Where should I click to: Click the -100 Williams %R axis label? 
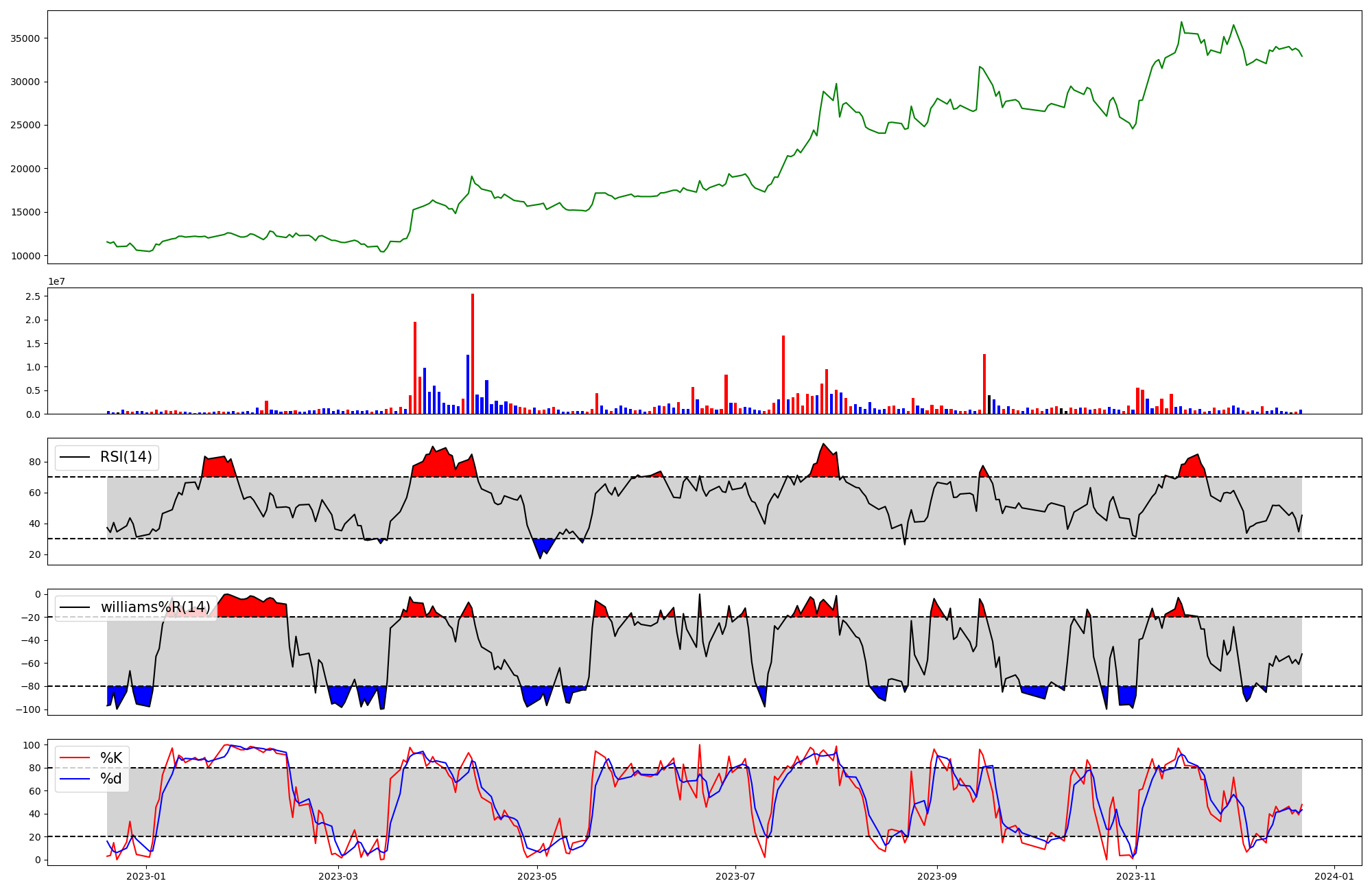click(x=27, y=709)
